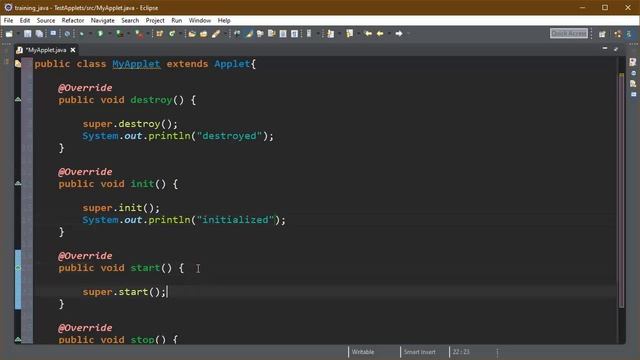Open the Next Annotation dropdown arrow

pos(340,33)
